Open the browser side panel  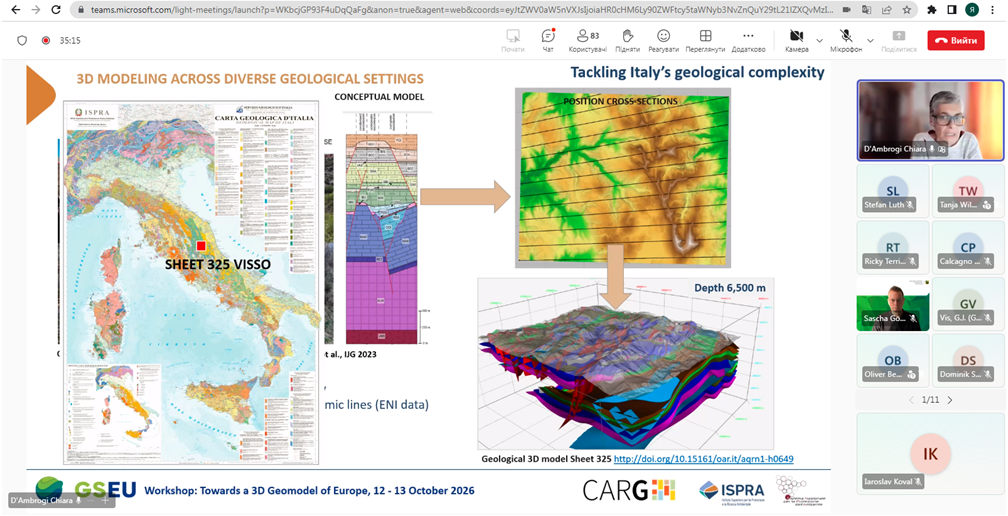click(x=952, y=10)
